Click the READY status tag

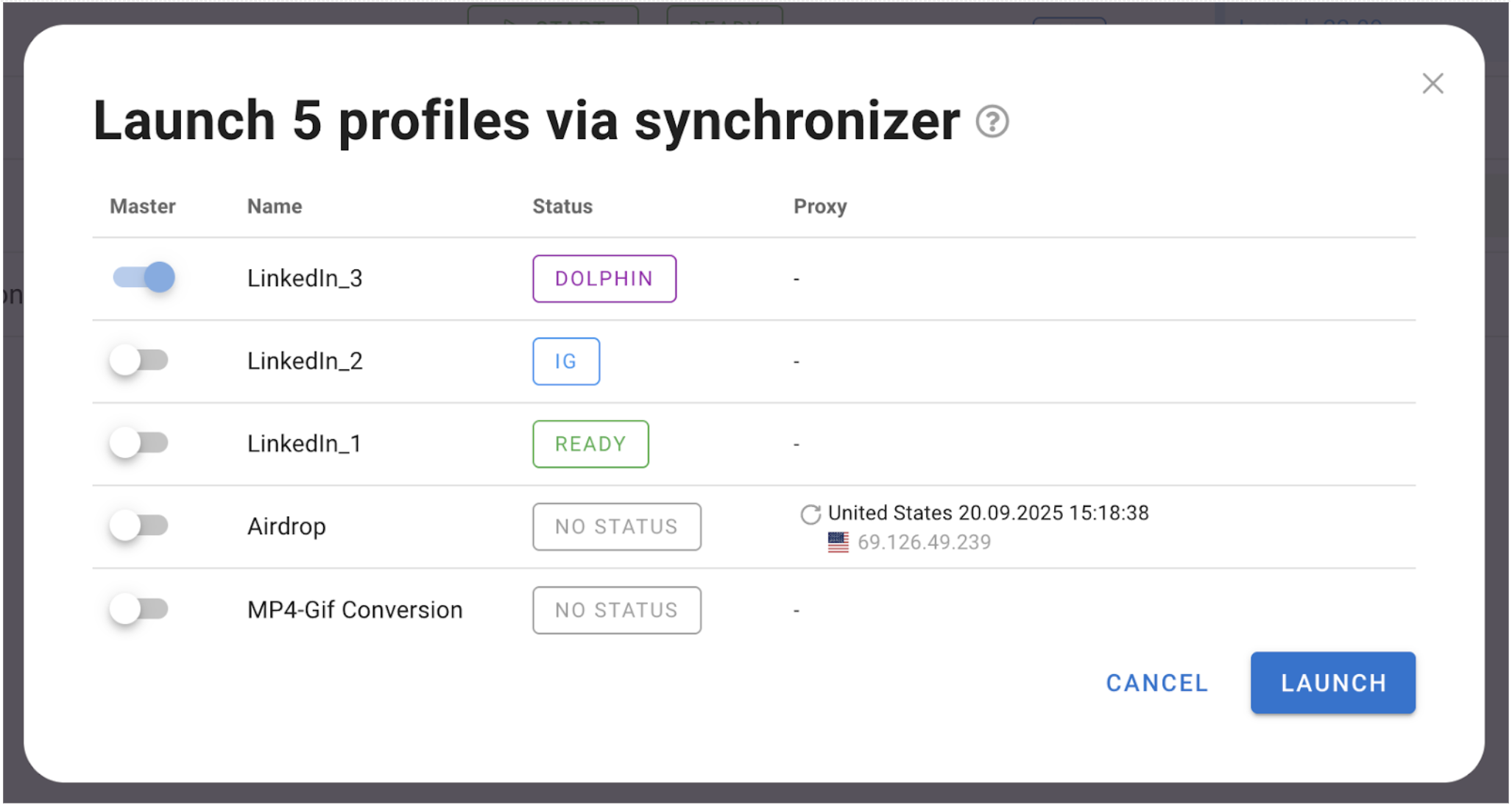590,444
